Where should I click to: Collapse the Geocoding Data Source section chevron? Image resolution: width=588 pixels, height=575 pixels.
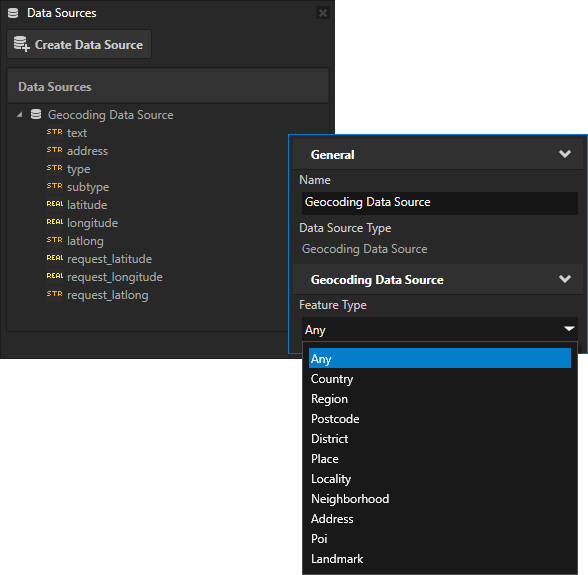(565, 279)
